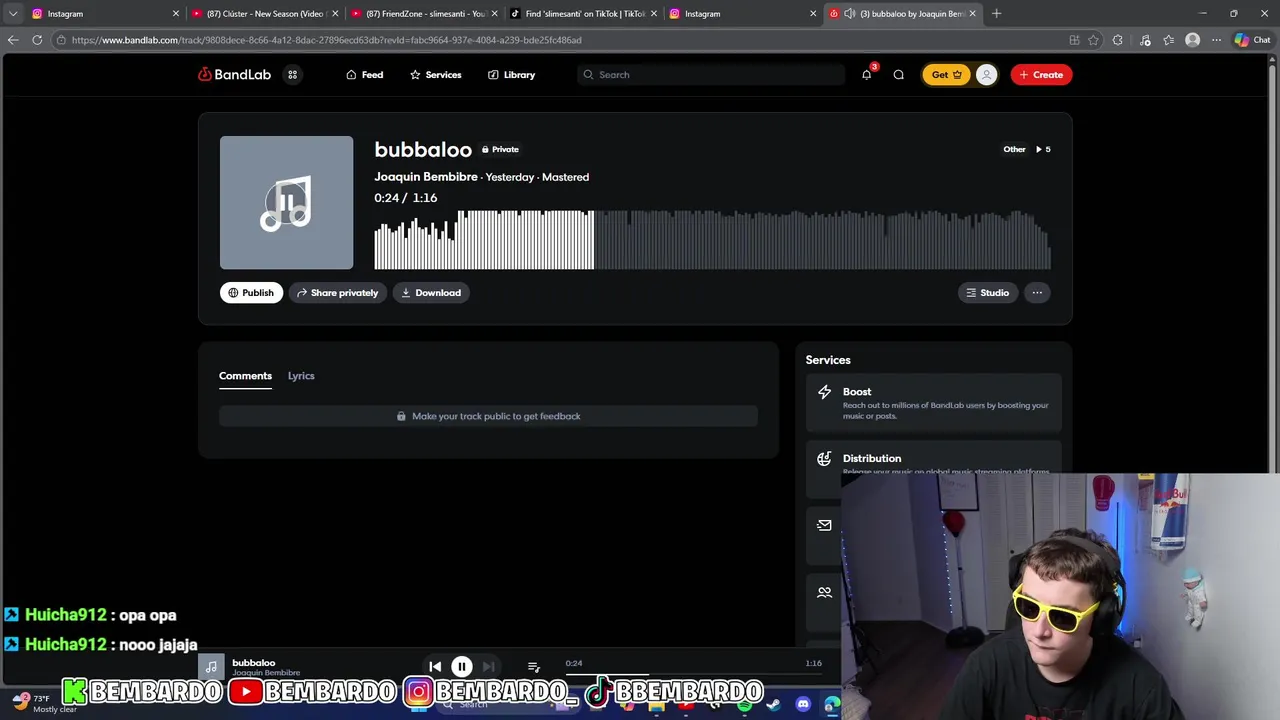Bookmark this page with star icon
Image resolution: width=1280 pixels, height=720 pixels.
1093,40
